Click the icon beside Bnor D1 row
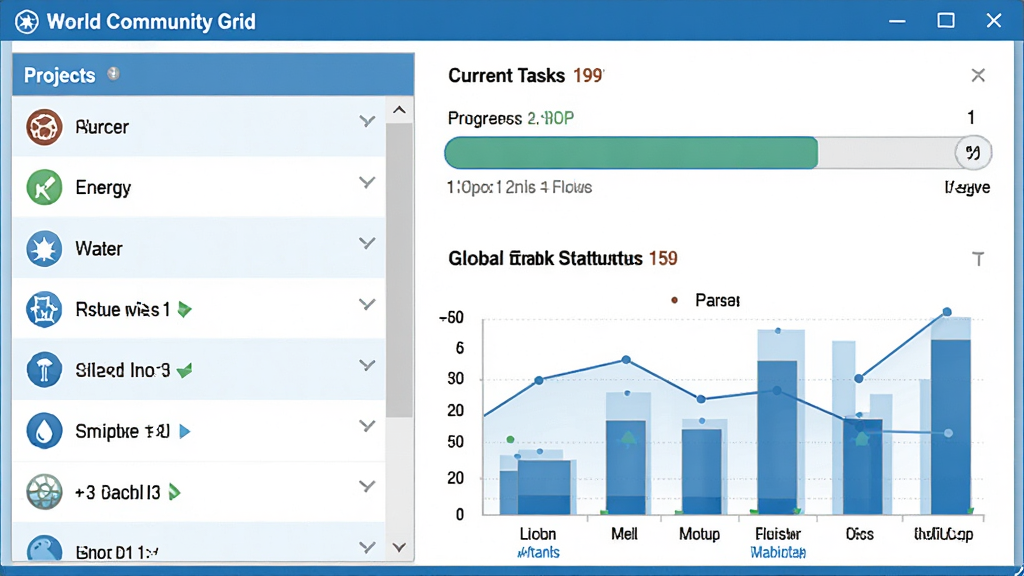Viewport: 1024px width, 576px height. tap(44, 549)
